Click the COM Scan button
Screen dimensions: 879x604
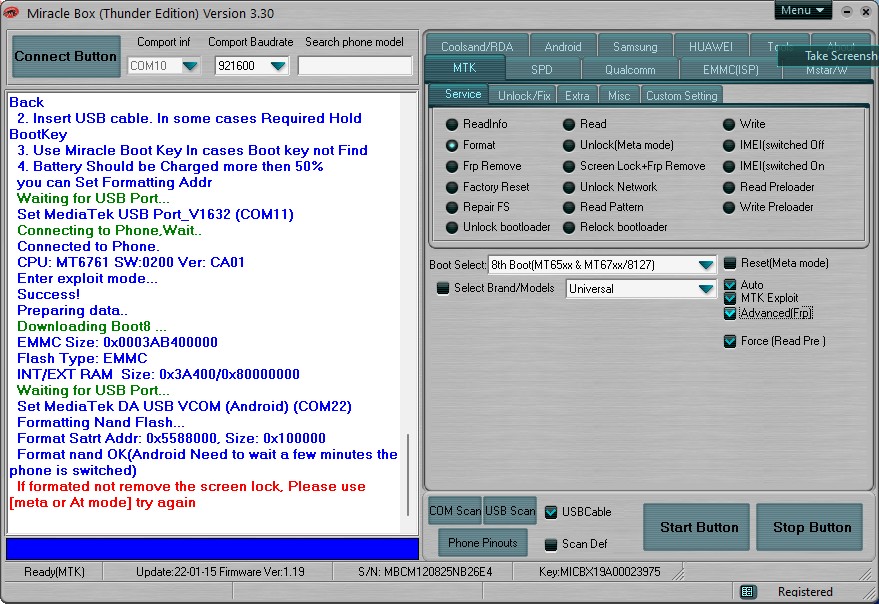tap(455, 511)
